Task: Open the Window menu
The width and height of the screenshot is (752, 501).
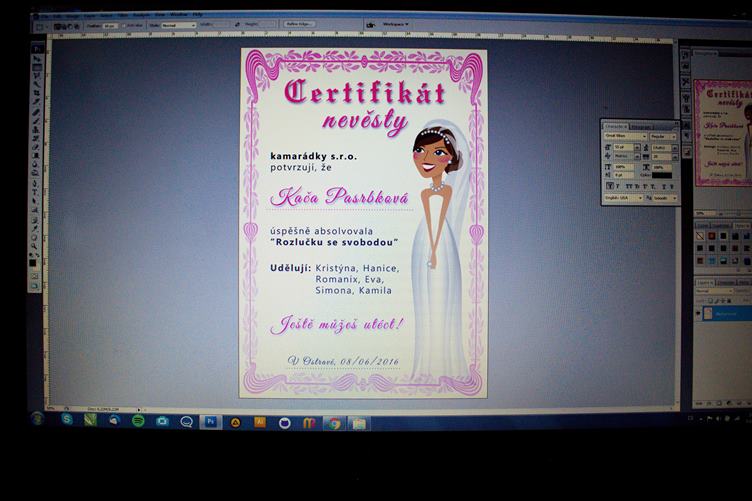Action: click(x=179, y=14)
